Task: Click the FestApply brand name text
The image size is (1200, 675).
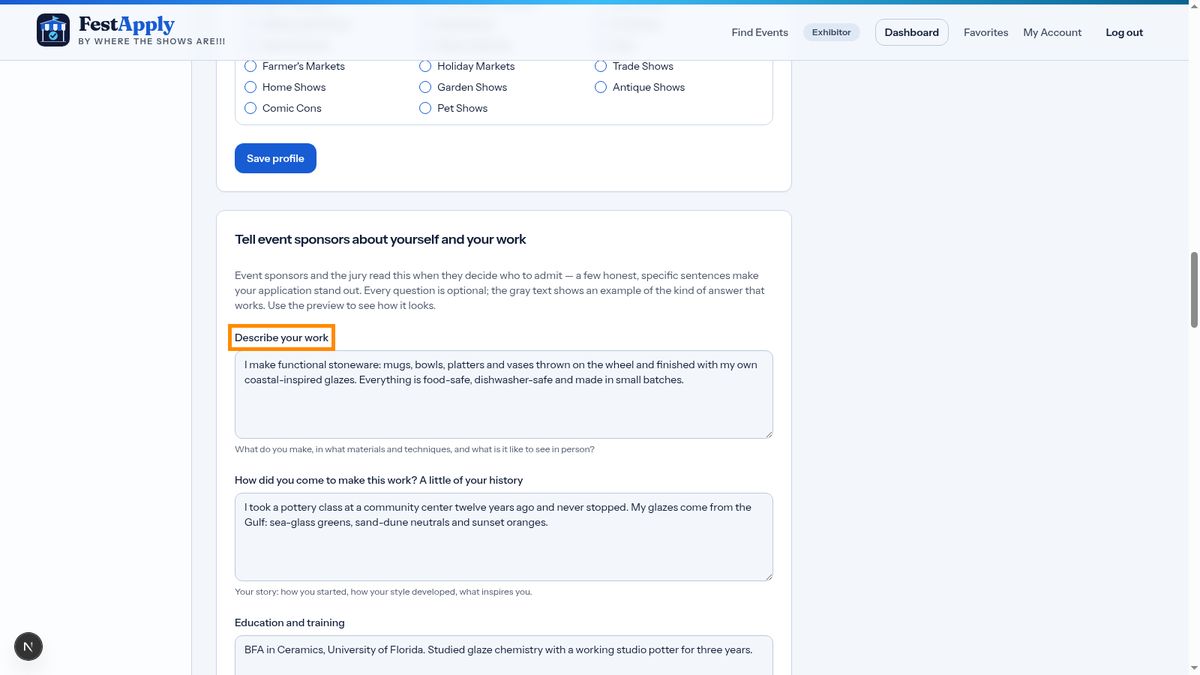Action: tap(127, 25)
